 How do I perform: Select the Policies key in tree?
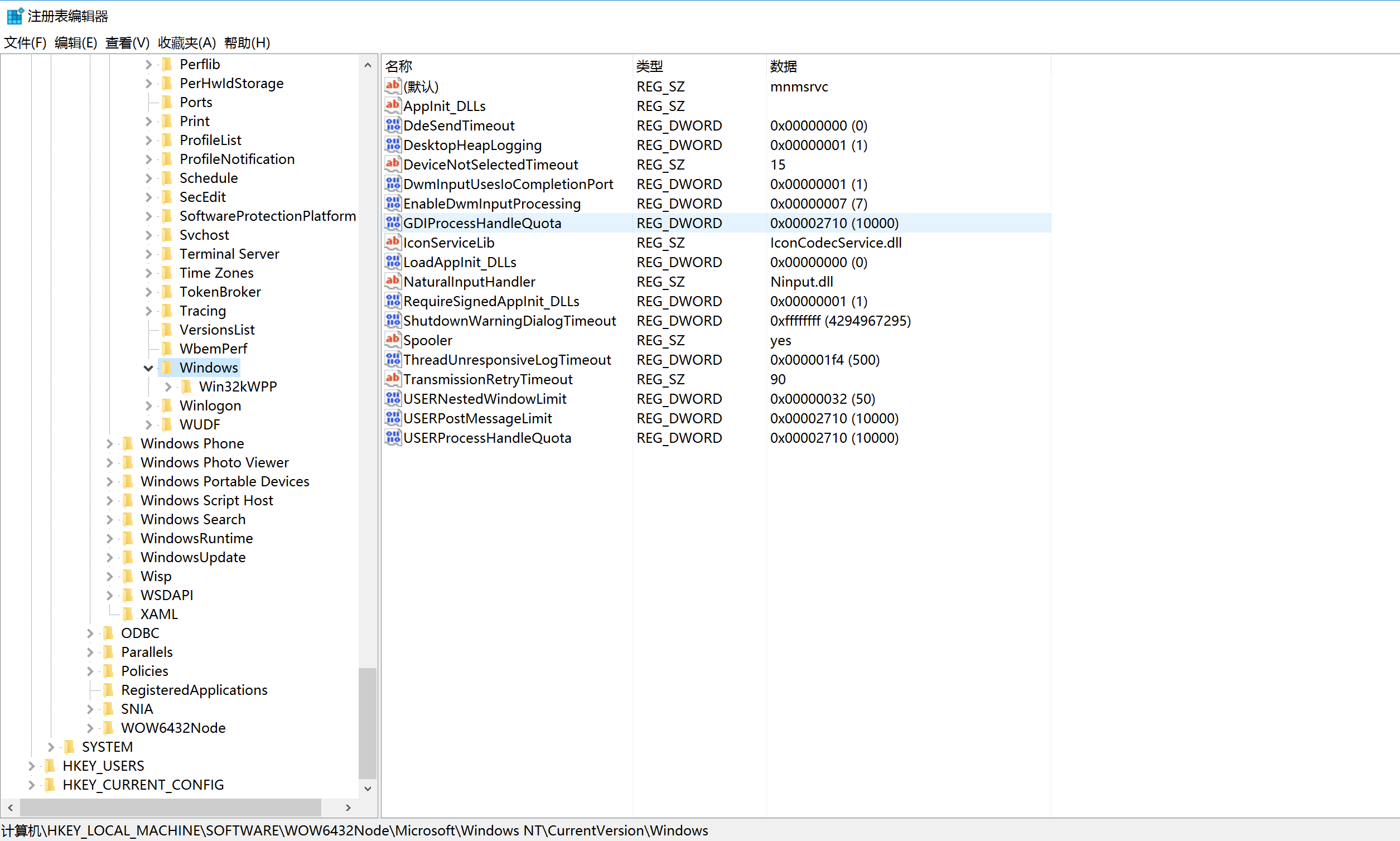[x=144, y=671]
